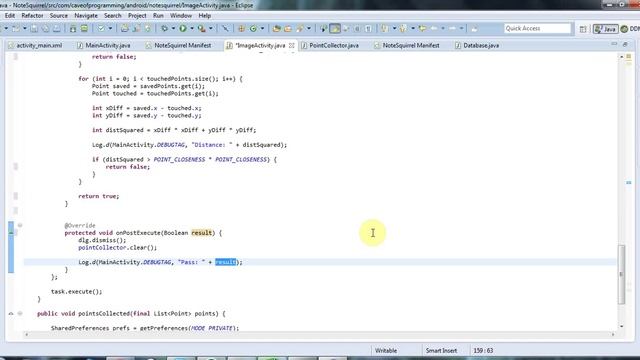
Task: Click the Next Annotation icon
Action: (x=384, y=29)
